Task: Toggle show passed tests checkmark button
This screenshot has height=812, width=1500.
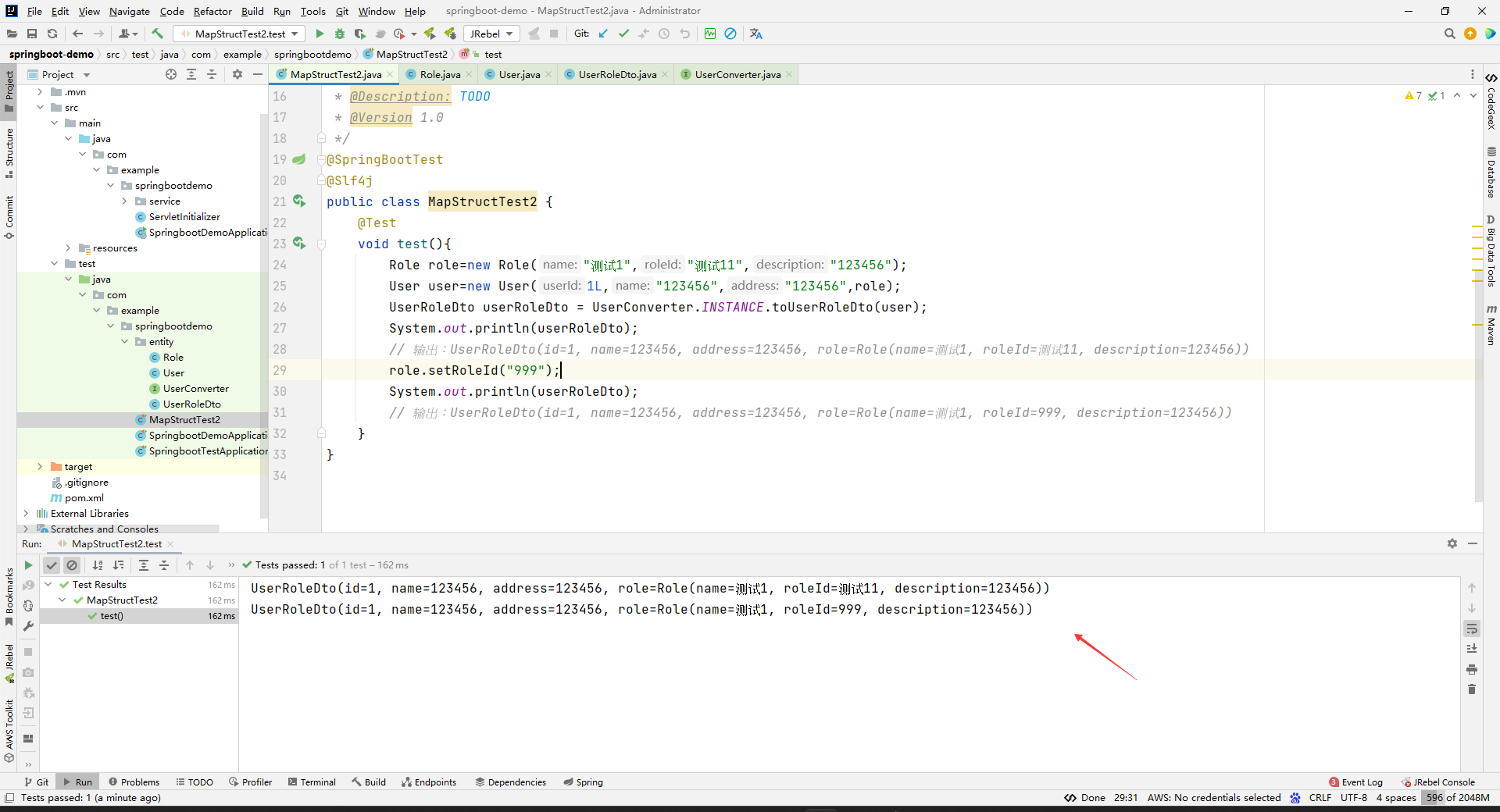Action: pyautogui.click(x=52, y=565)
